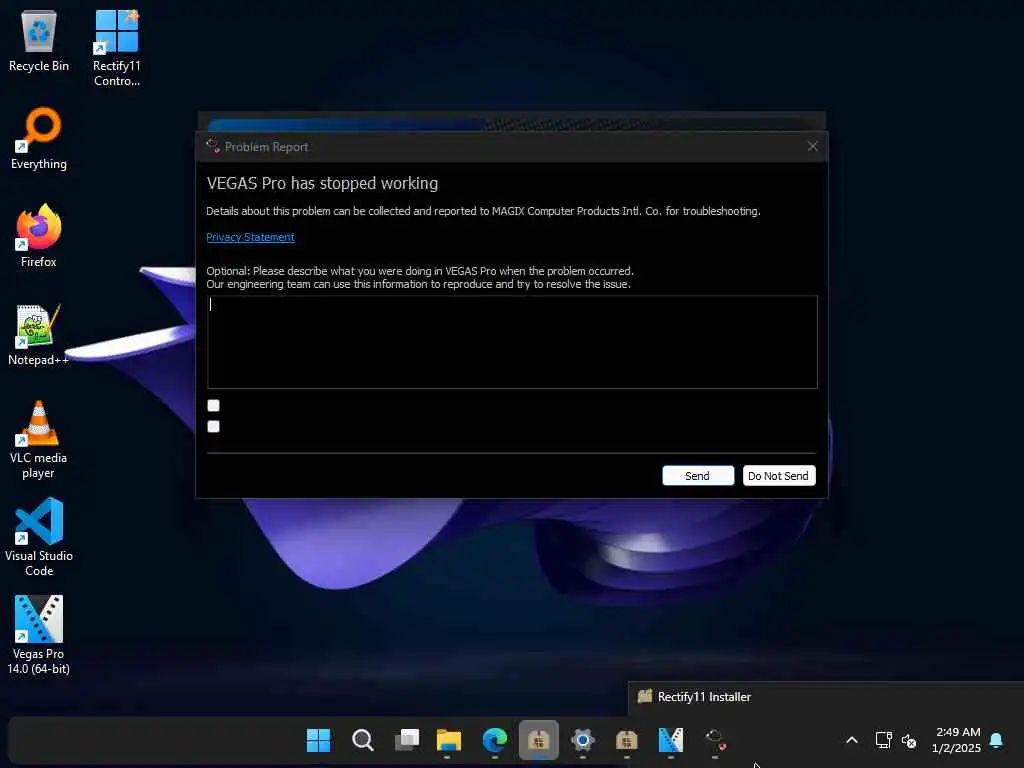
Task: Click the 'VEGAS Pro has stopped working' heading
Action: 322,184
